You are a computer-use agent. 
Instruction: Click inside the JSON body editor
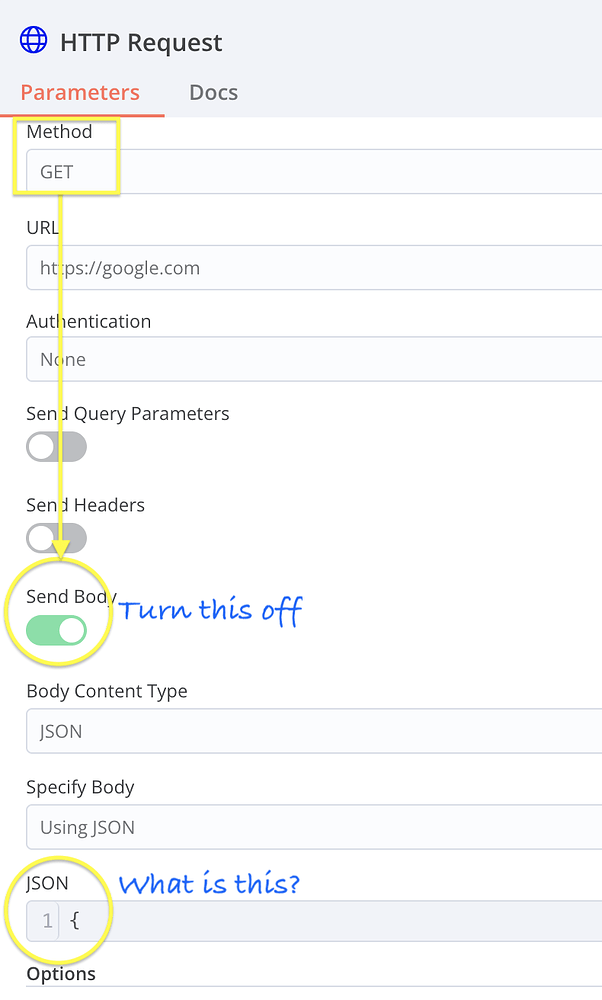click(300, 921)
